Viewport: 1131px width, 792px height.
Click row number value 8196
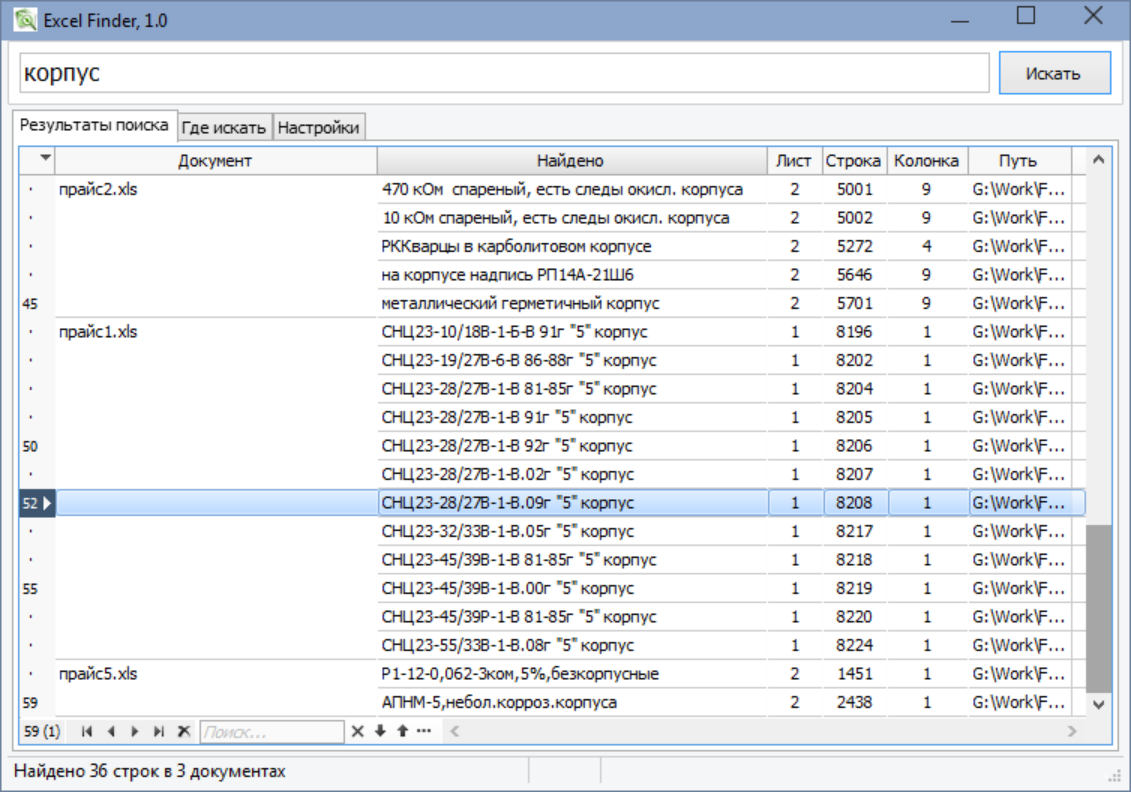coord(855,332)
